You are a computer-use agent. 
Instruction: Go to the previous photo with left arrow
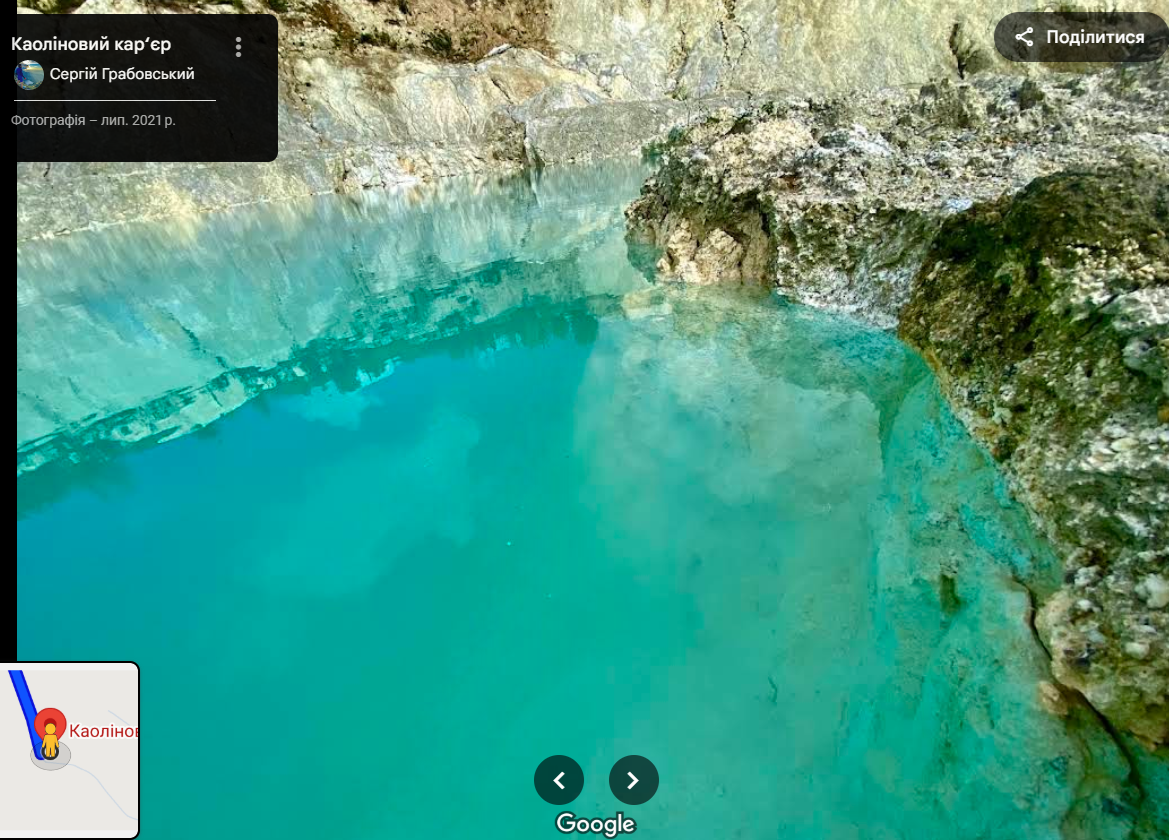[x=559, y=780]
